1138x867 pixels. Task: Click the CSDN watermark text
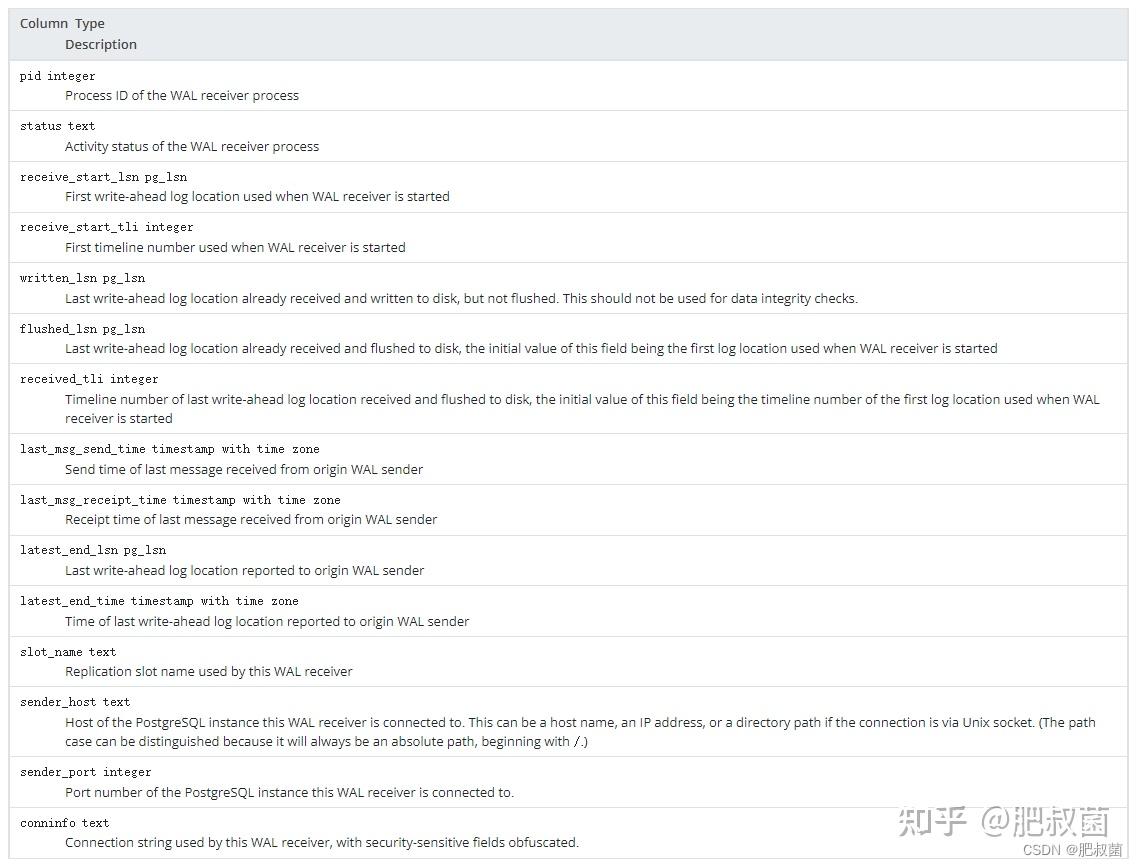click(1073, 850)
